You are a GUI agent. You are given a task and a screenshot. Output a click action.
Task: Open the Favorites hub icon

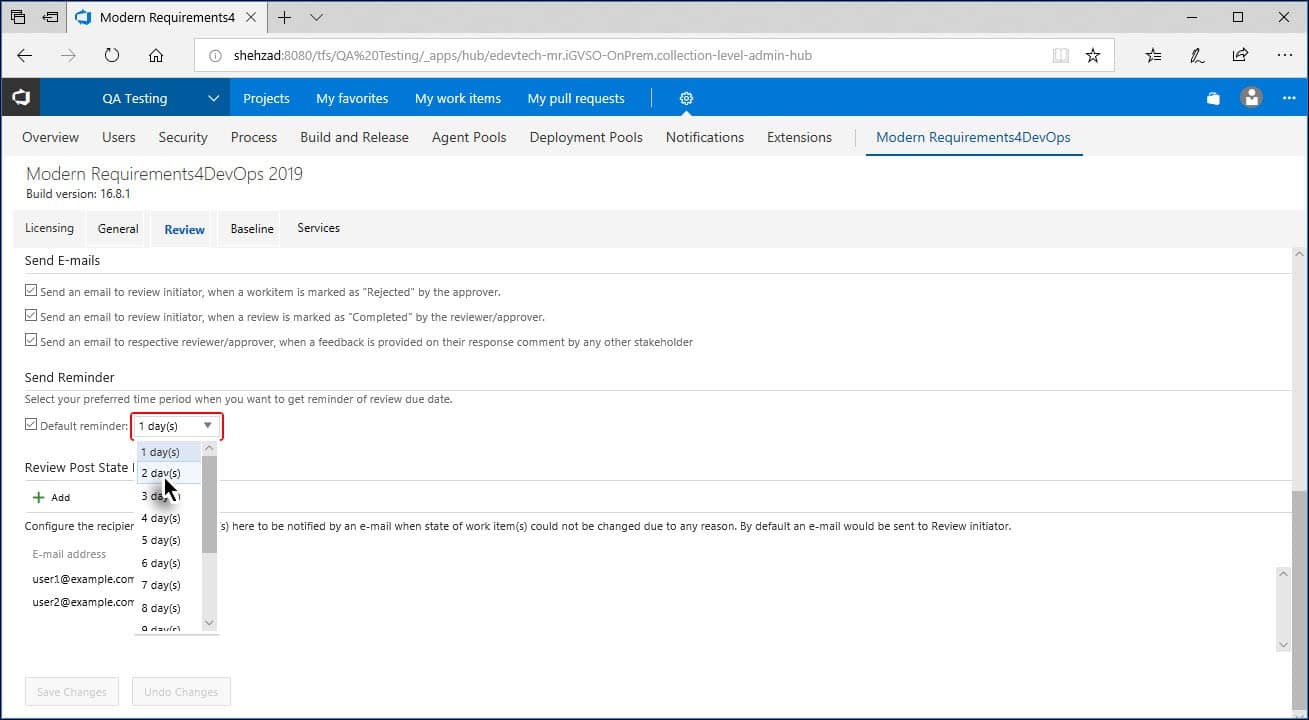[x=1154, y=56]
